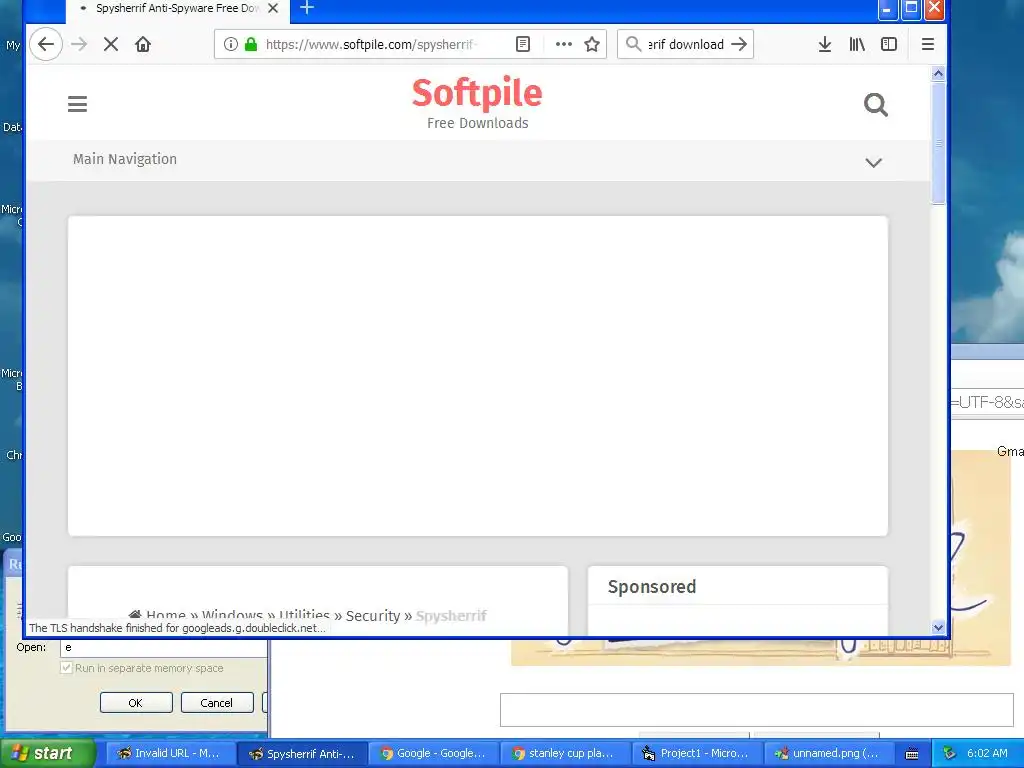
Task: Click the keyboard icon in system tray
Action: click(912, 754)
